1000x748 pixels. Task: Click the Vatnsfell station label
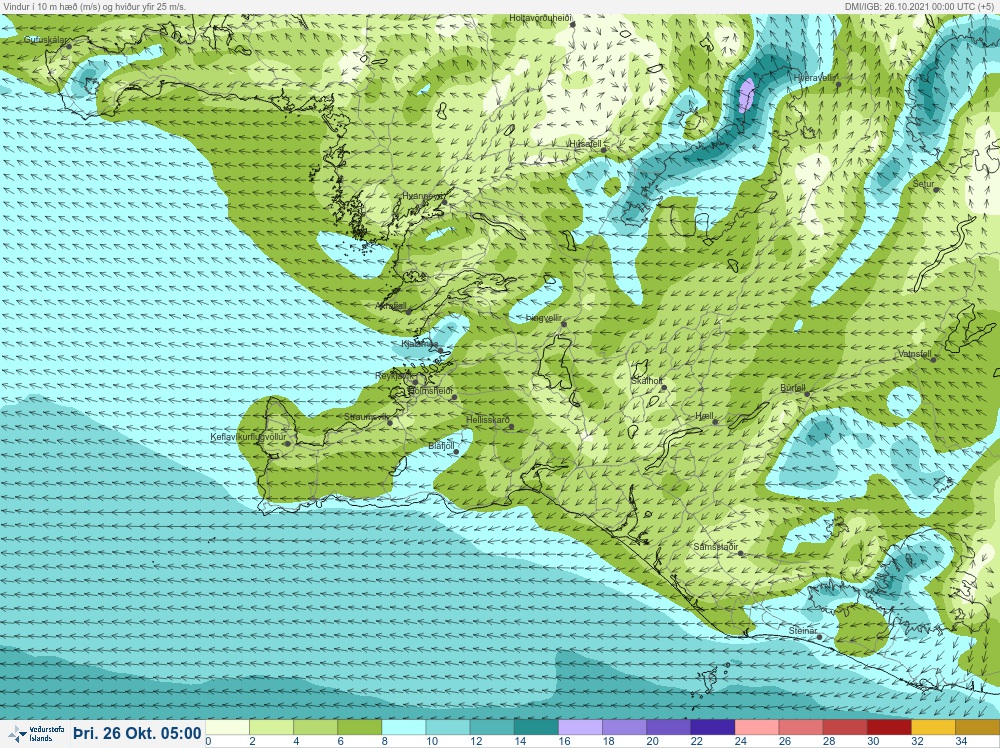pos(915,353)
